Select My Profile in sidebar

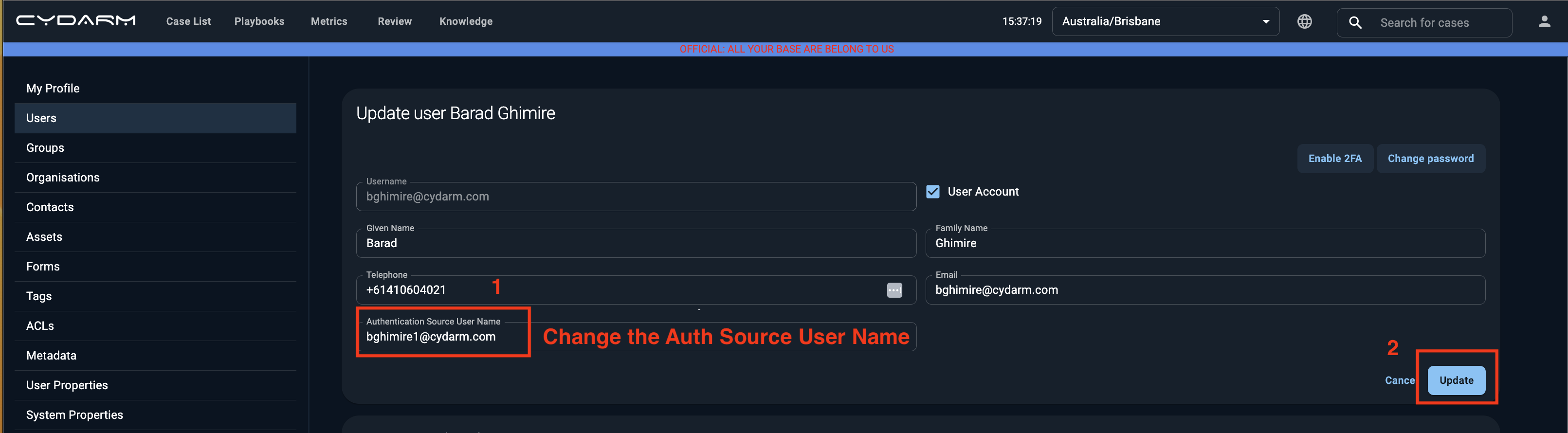pyautogui.click(x=155, y=88)
